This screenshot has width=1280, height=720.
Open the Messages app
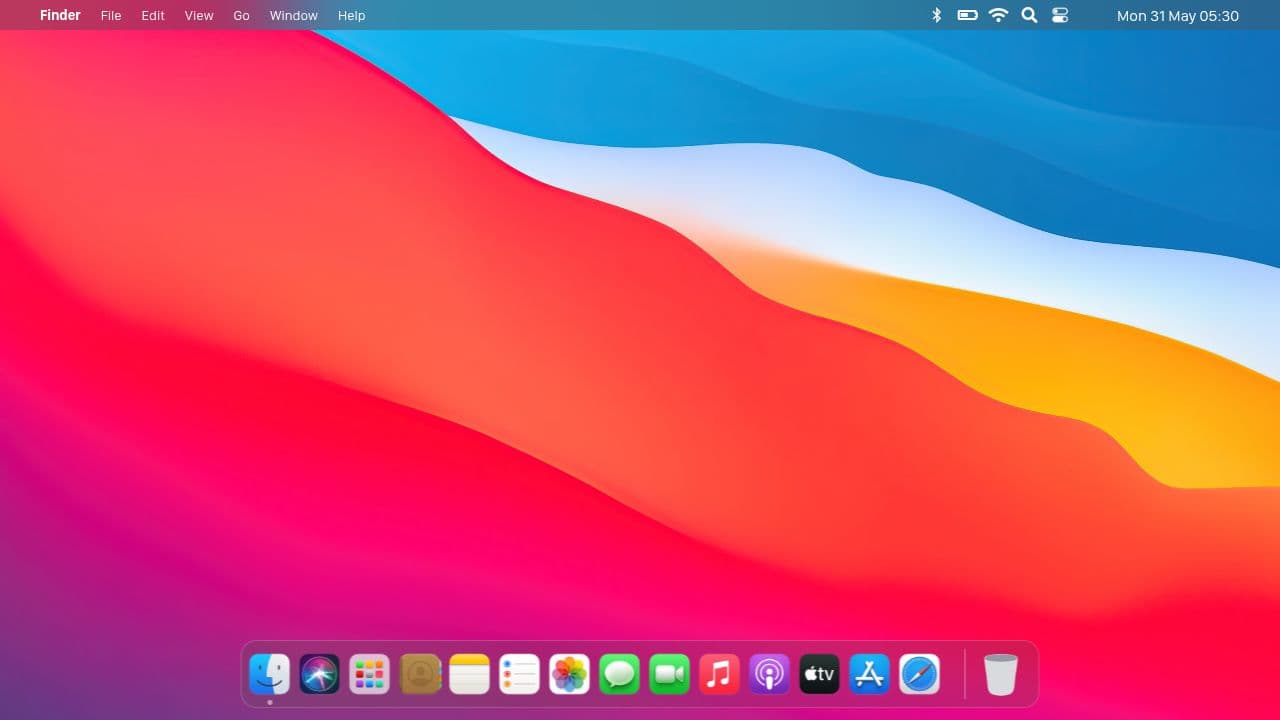(x=620, y=674)
